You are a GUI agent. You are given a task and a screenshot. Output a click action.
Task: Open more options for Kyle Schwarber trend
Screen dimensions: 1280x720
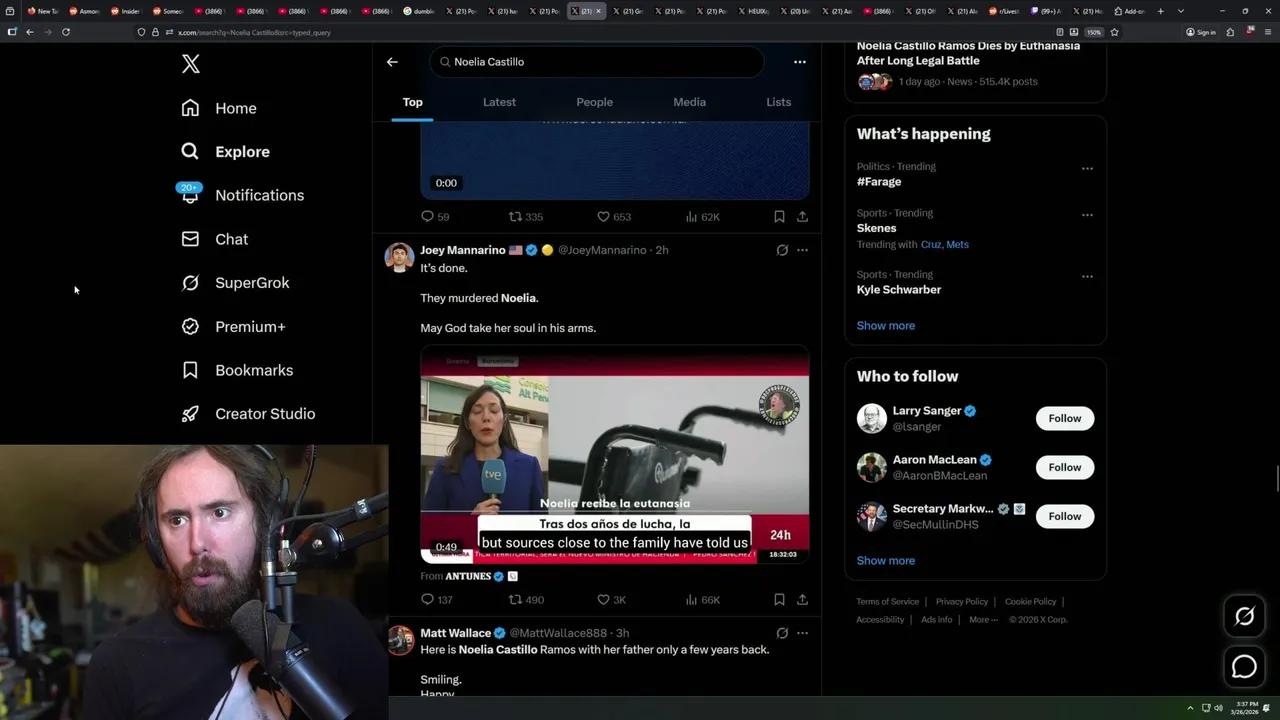(1087, 277)
